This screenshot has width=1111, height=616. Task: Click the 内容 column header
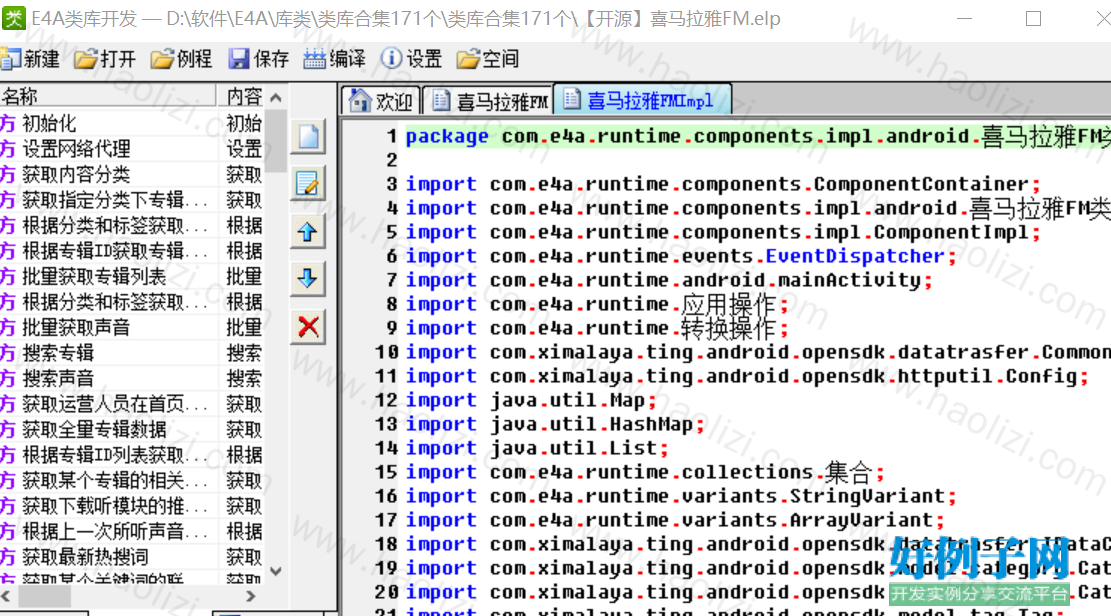[x=241, y=96]
